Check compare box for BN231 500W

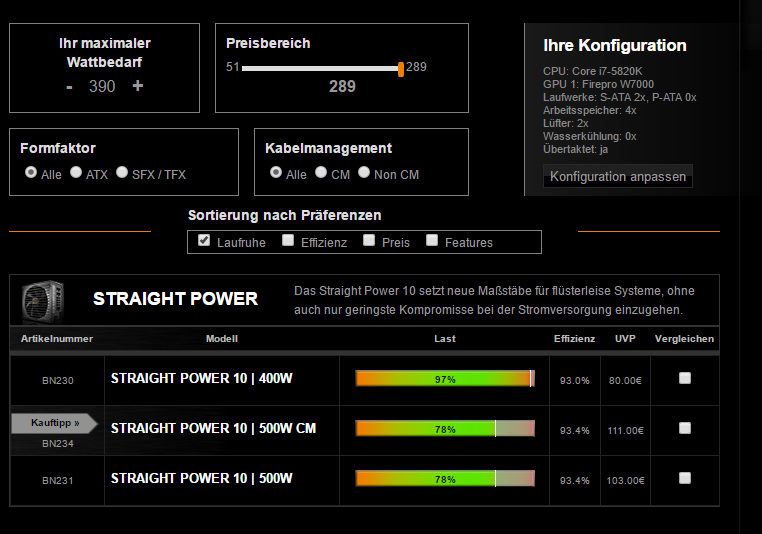pyautogui.click(x=685, y=478)
